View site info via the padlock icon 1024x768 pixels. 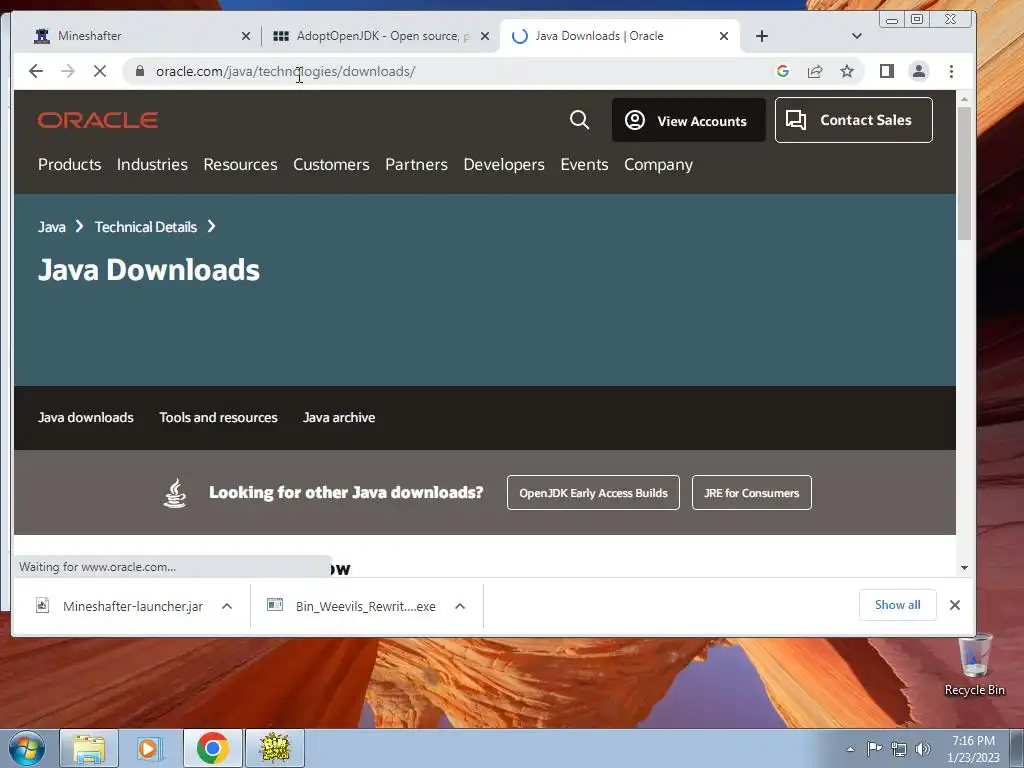pos(140,71)
